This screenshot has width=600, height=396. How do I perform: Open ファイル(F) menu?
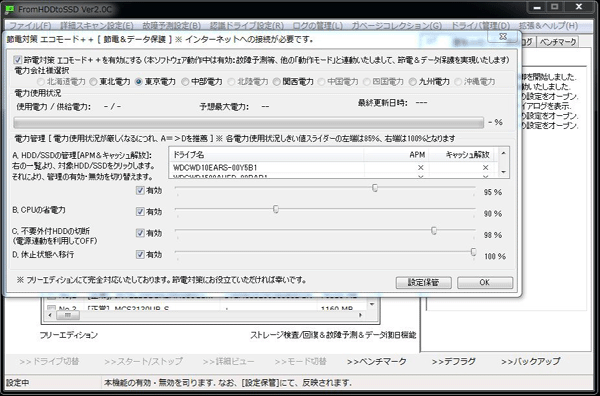point(30,26)
